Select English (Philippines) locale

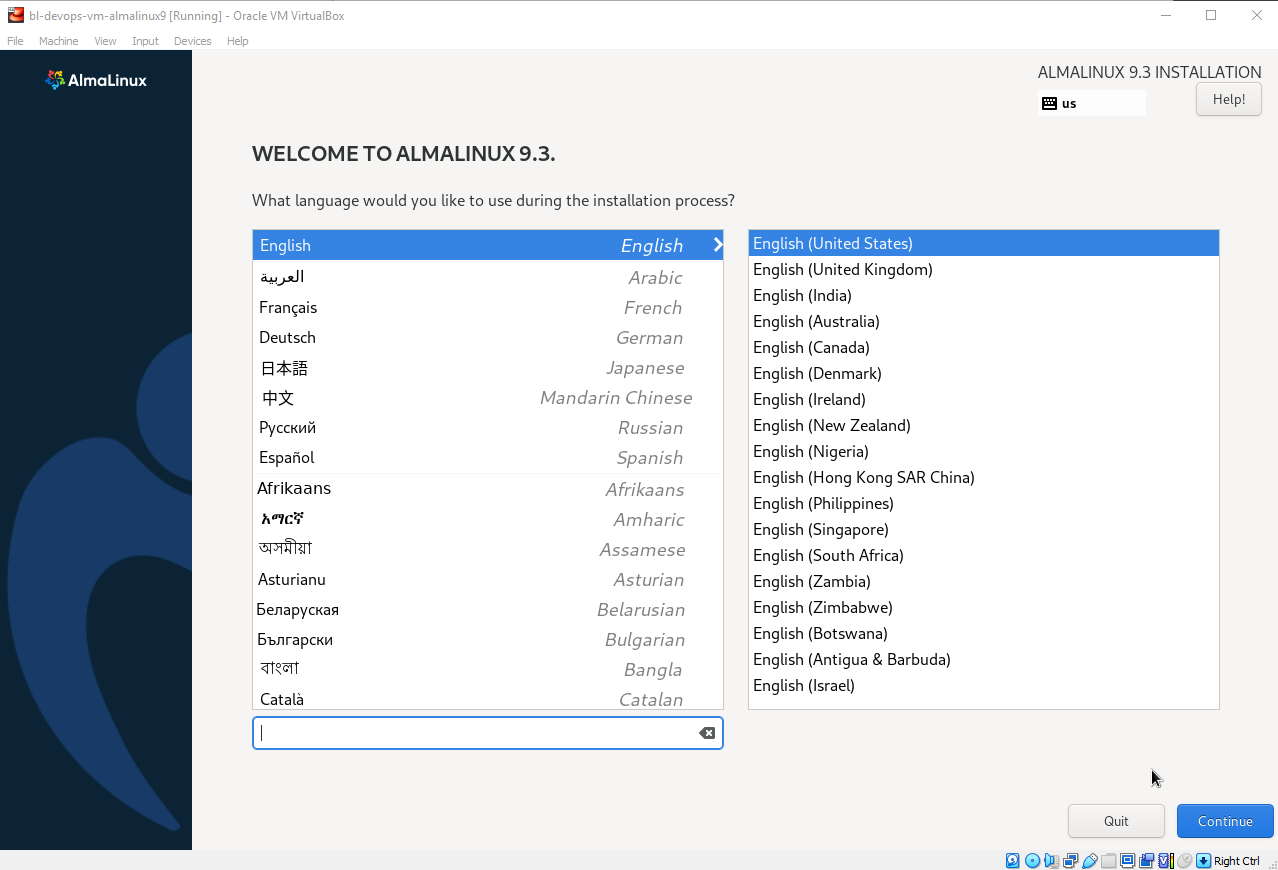[984, 503]
